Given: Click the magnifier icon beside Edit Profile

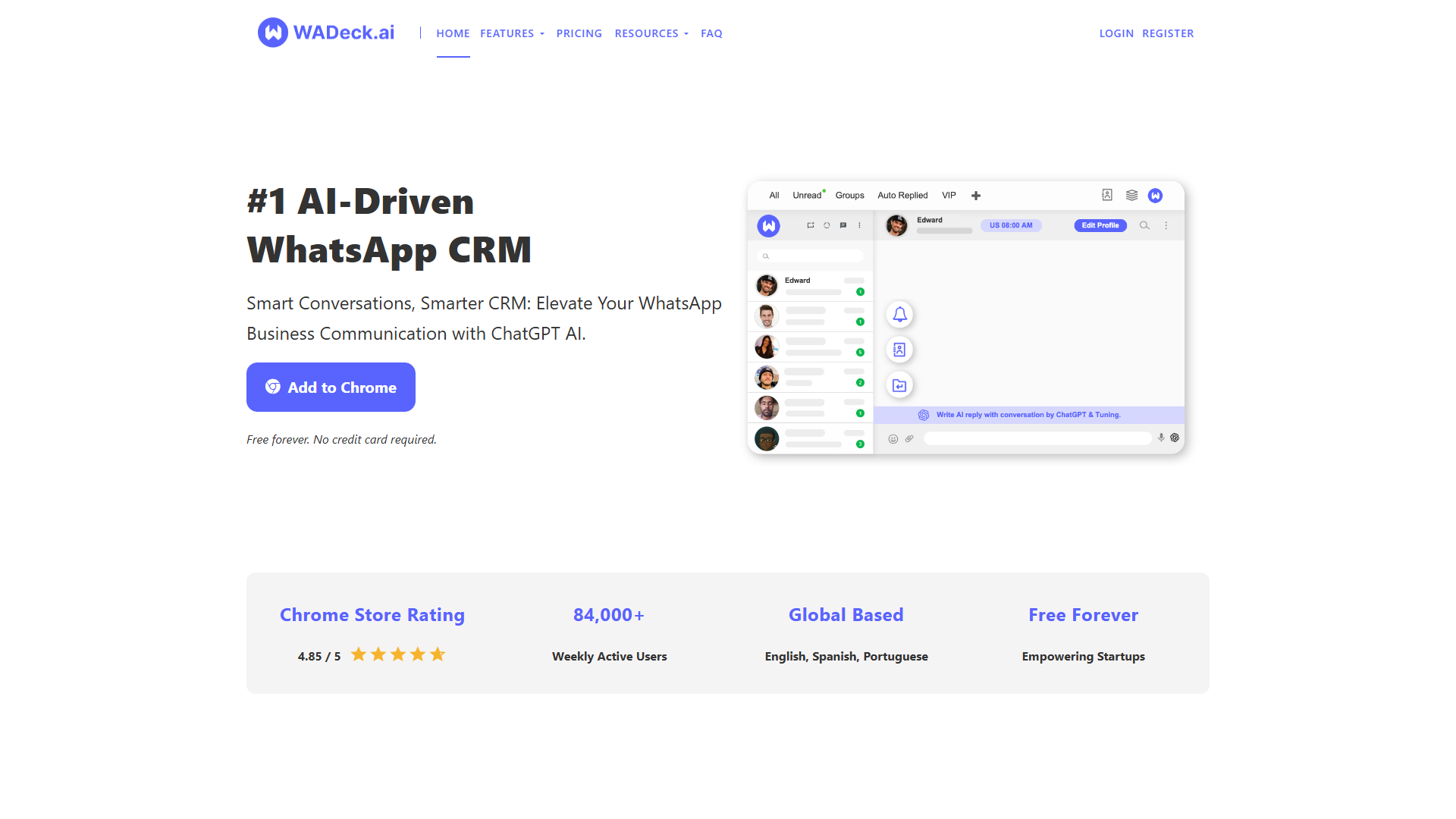Looking at the screenshot, I should [1144, 225].
